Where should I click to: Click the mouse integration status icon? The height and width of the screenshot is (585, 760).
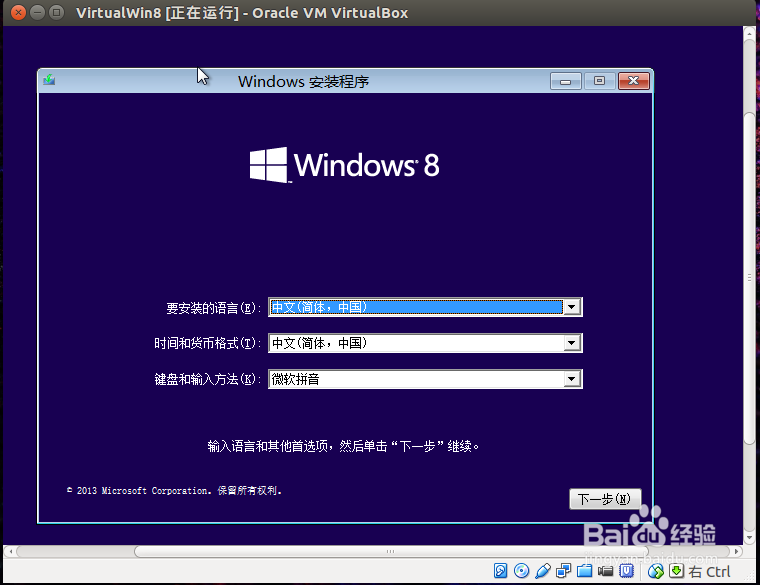(x=655, y=571)
